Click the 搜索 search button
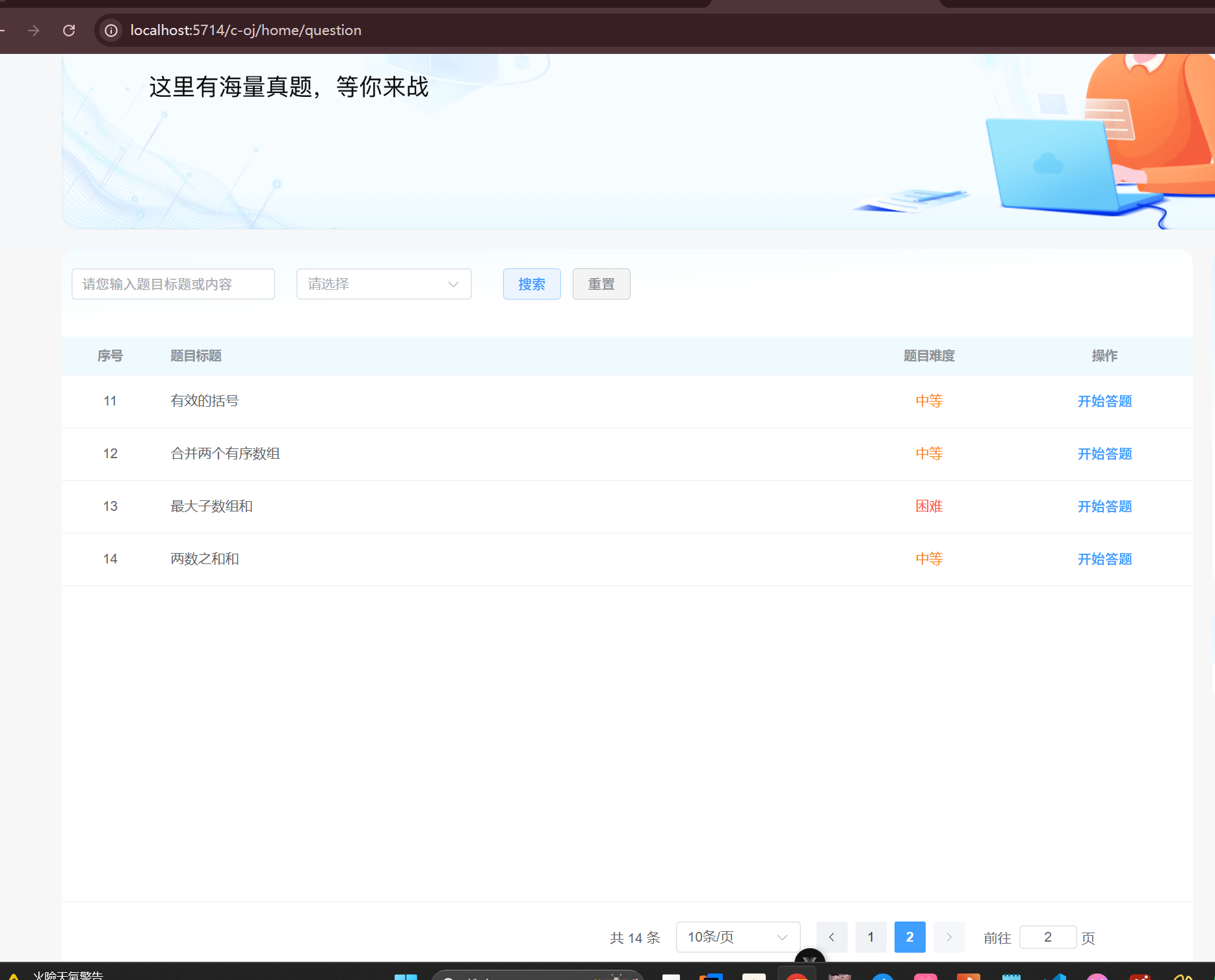 coord(531,284)
